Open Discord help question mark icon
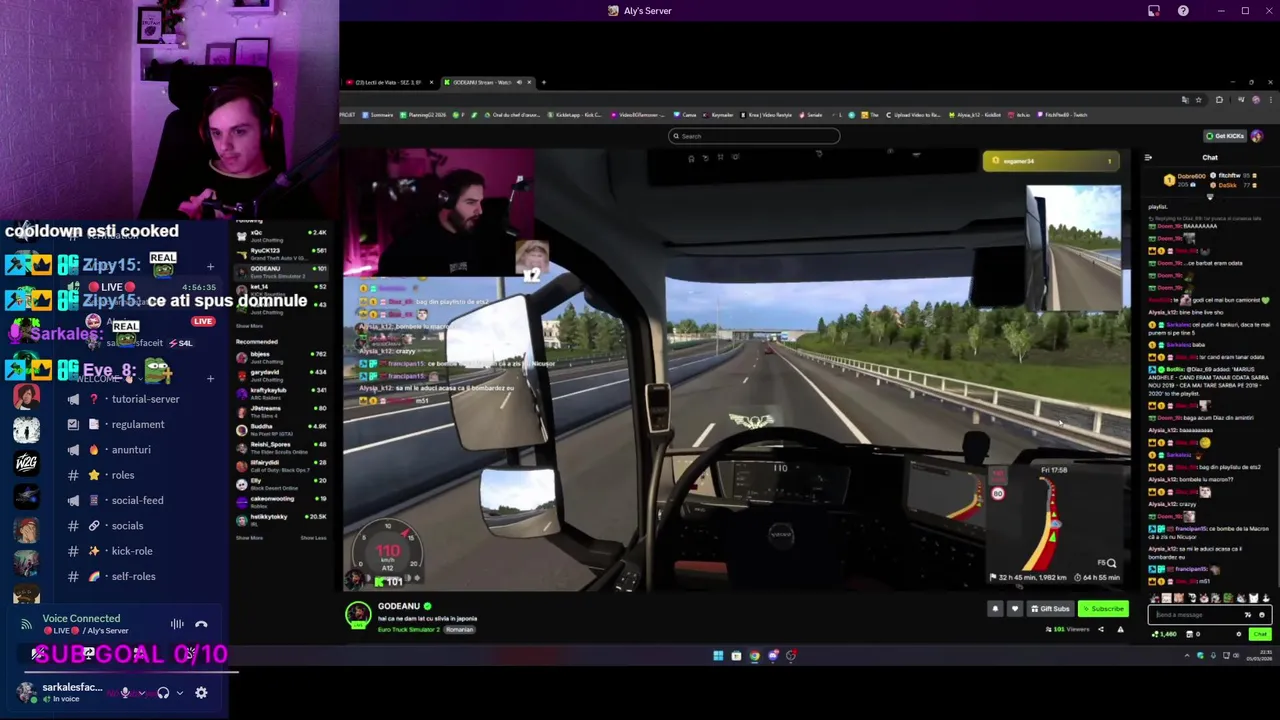This screenshot has height=720, width=1280. click(1183, 11)
